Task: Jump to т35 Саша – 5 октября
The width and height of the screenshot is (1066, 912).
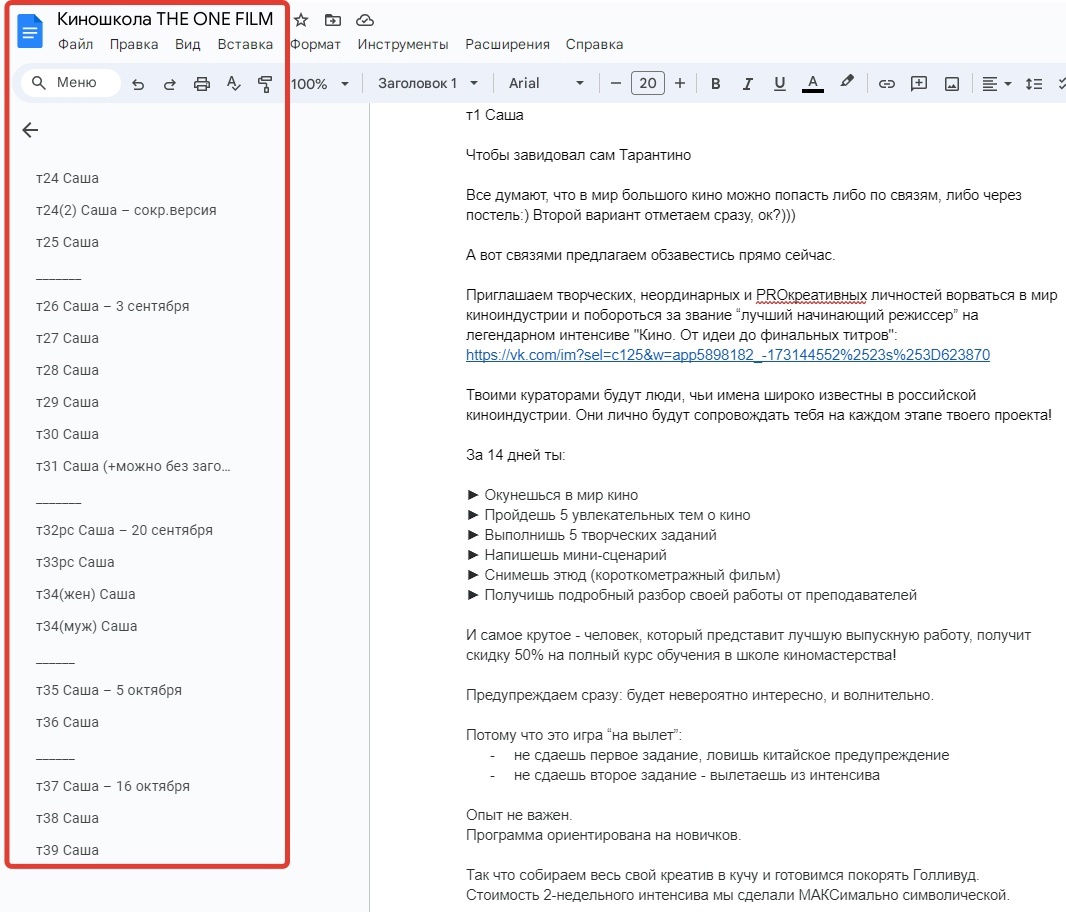Action: pos(109,690)
